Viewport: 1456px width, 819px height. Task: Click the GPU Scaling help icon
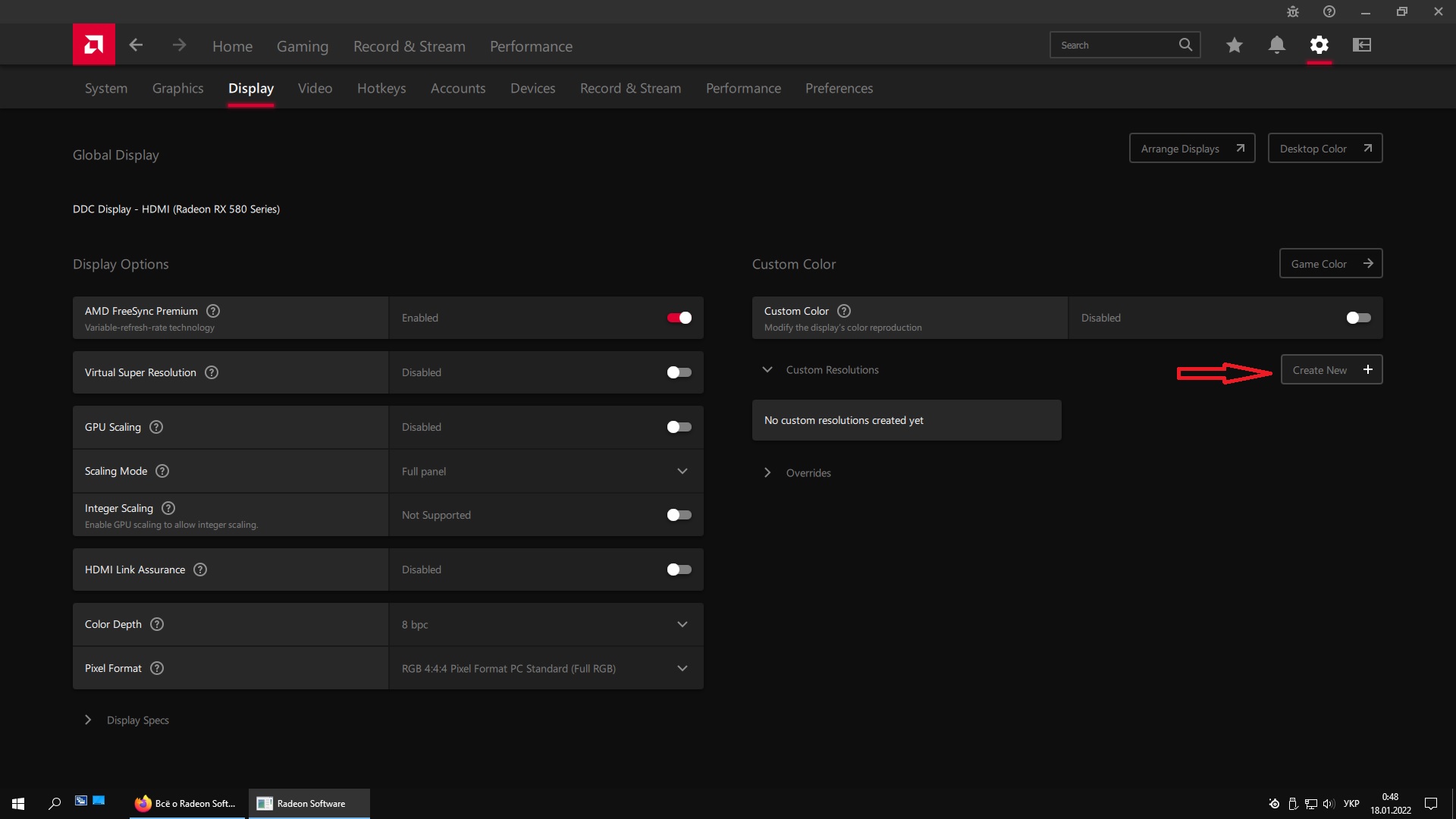(x=156, y=427)
